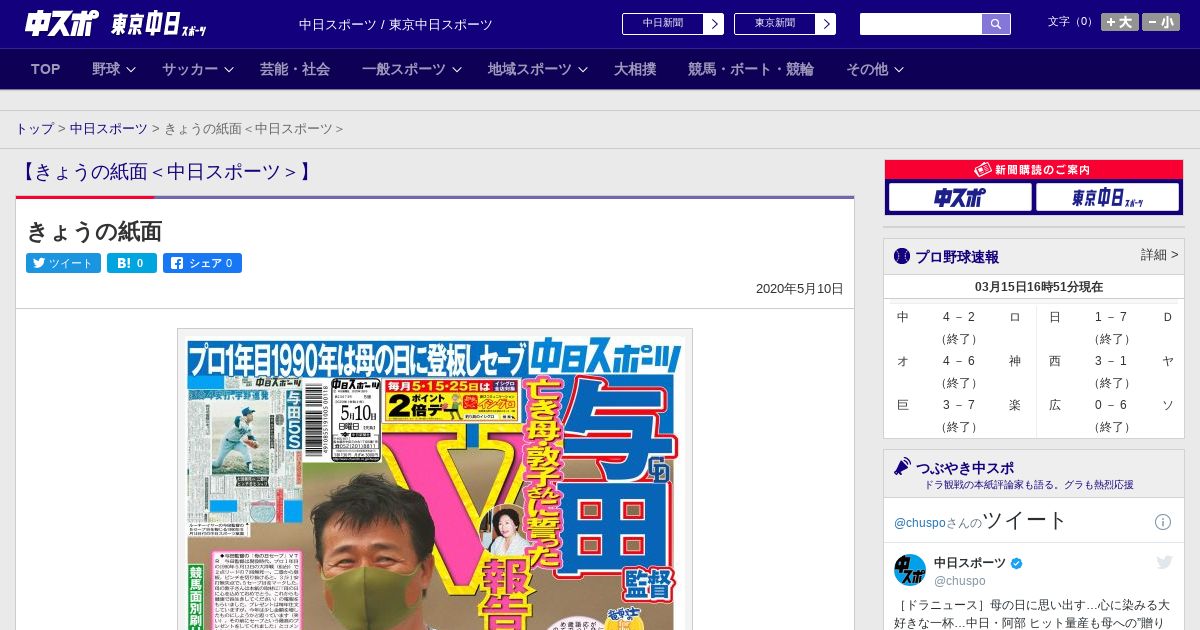Click the Twitter info icon in widget

[x=1163, y=522]
